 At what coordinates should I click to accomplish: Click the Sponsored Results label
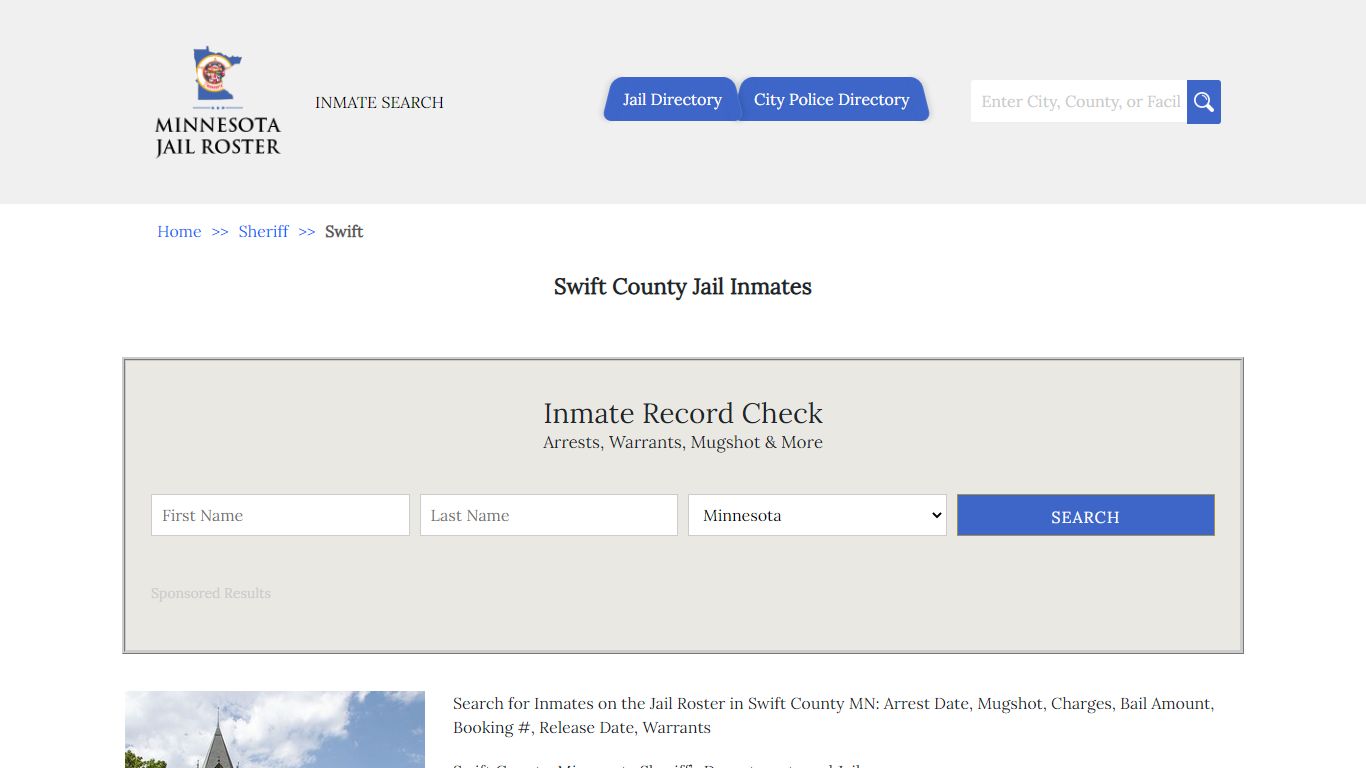211,593
